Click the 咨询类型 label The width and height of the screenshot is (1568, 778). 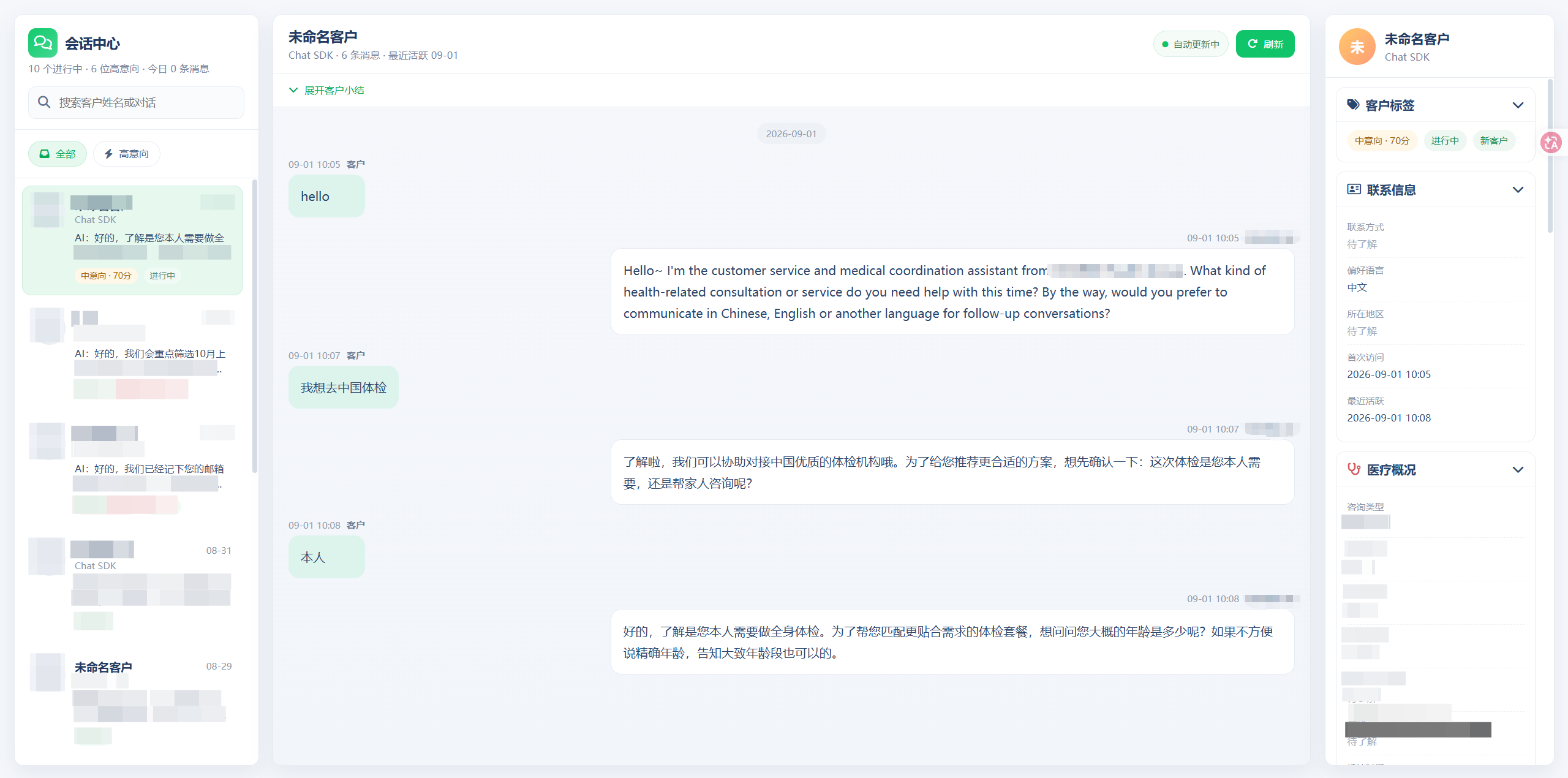point(1365,507)
